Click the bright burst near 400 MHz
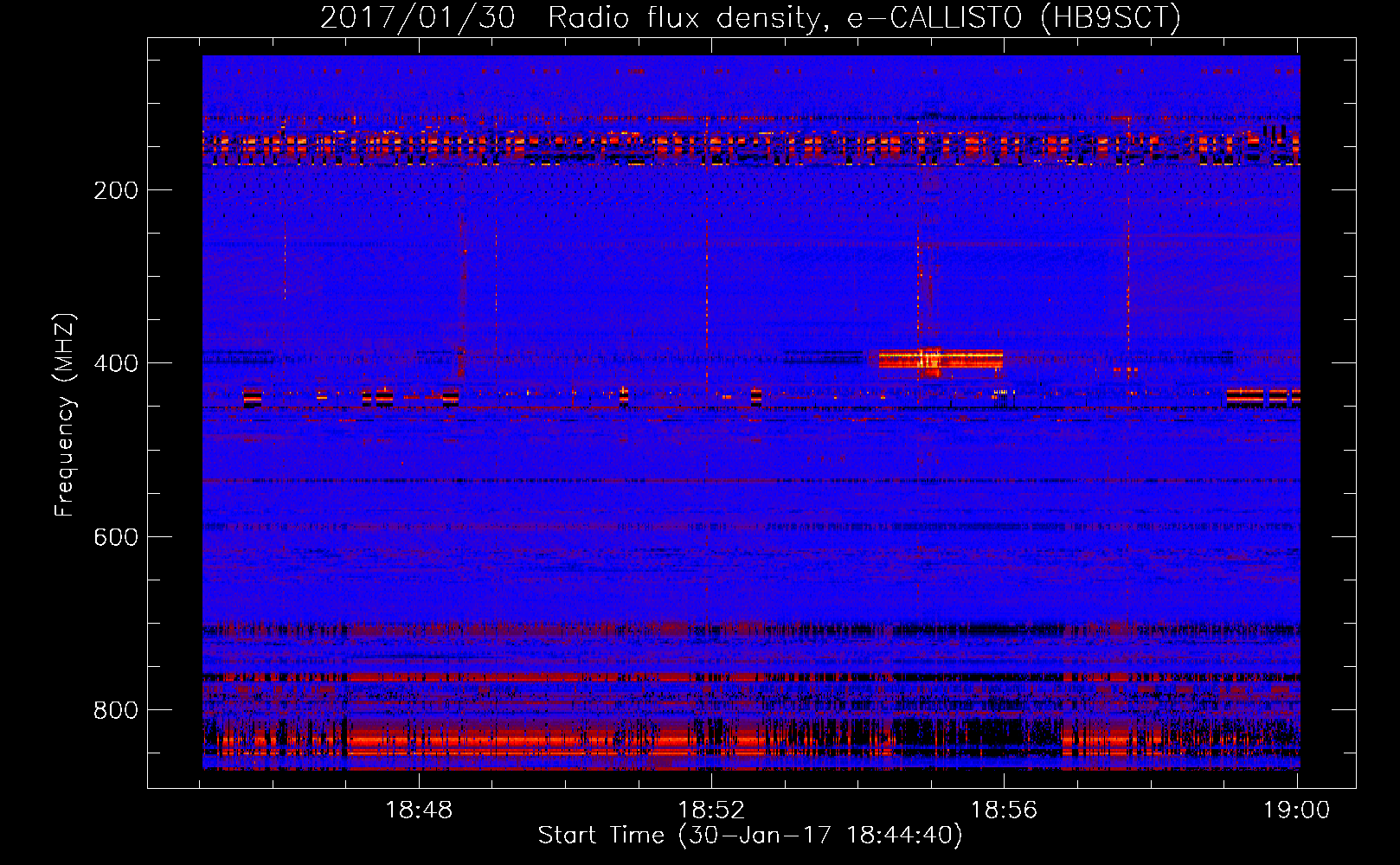 point(941,359)
